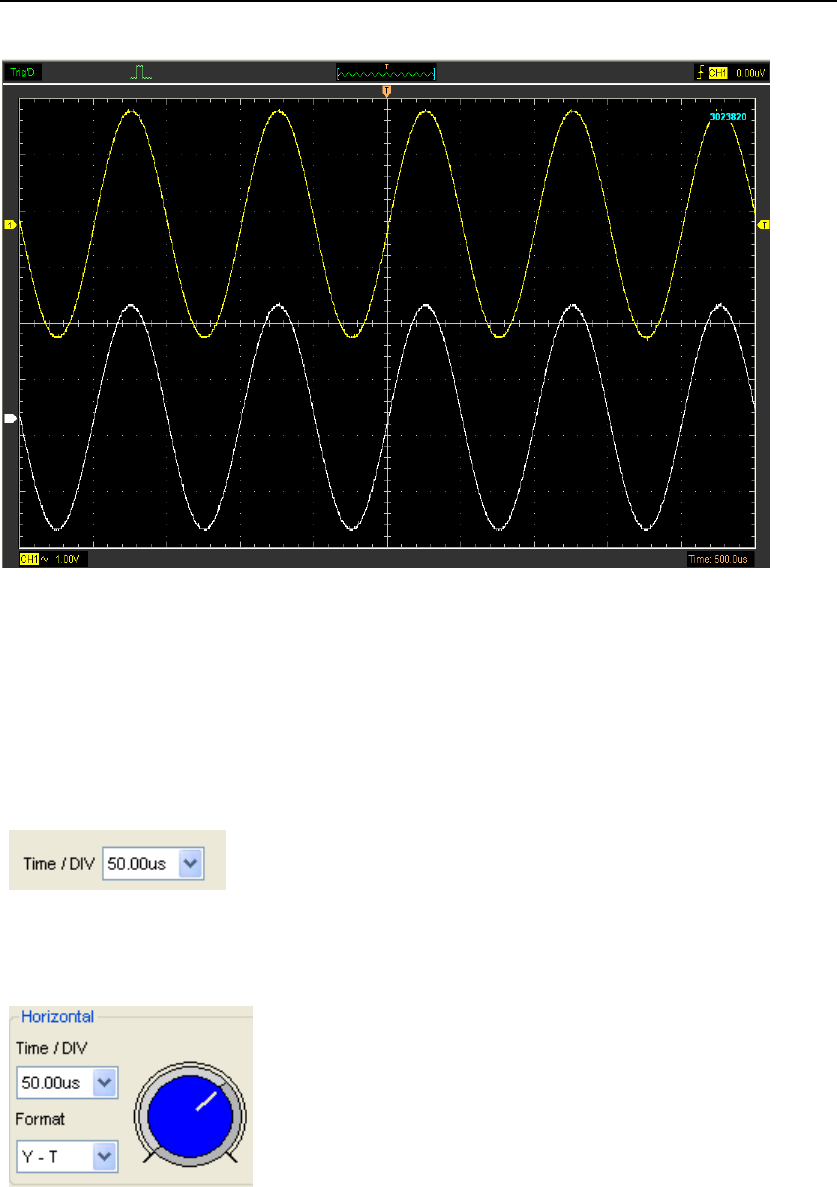
Task: Click the blue horizontal timebase knob
Action: tap(190, 1114)
